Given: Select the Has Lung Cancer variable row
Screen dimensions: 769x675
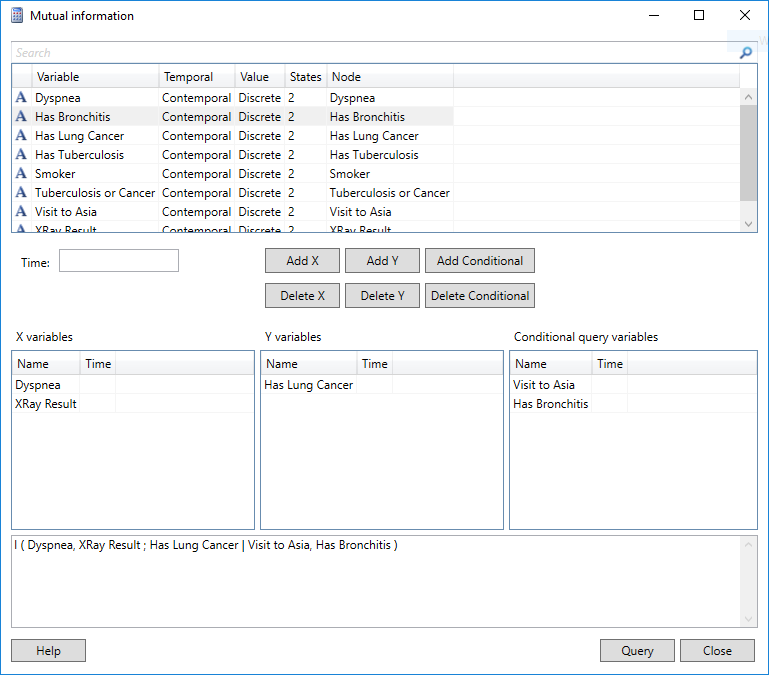Looking at the screenshot, I should coord(233,136).
